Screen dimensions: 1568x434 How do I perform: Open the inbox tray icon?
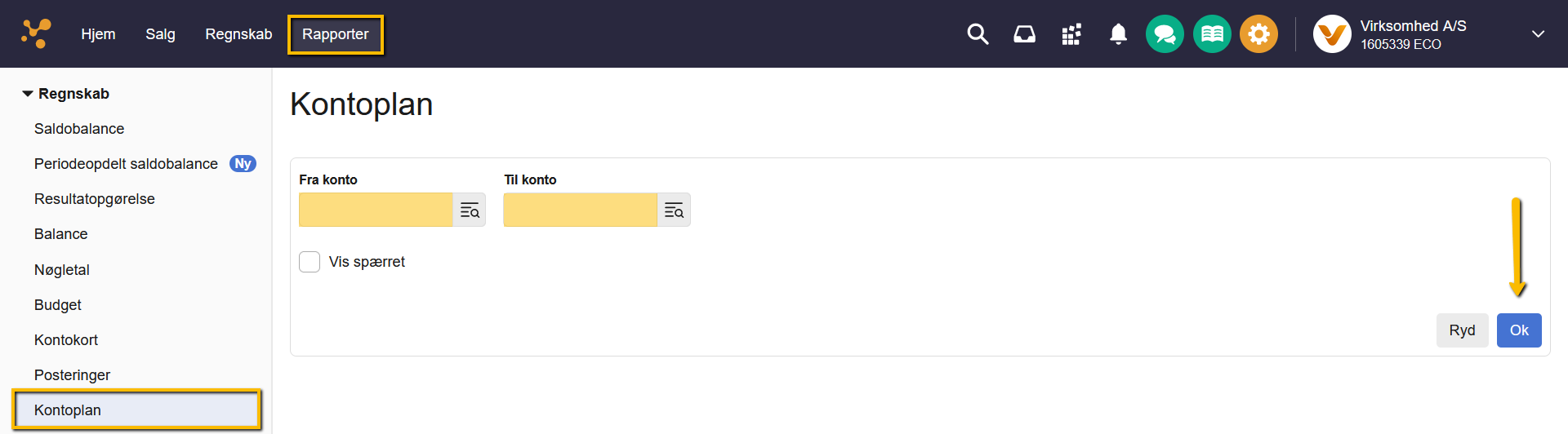coord(1024,34)
